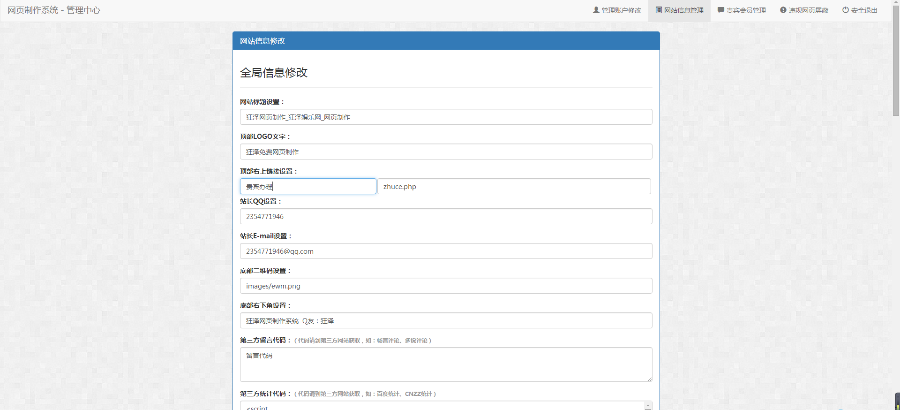Click the 网站标题设置 input field
The image size is (900, 410).
point(445,117)
